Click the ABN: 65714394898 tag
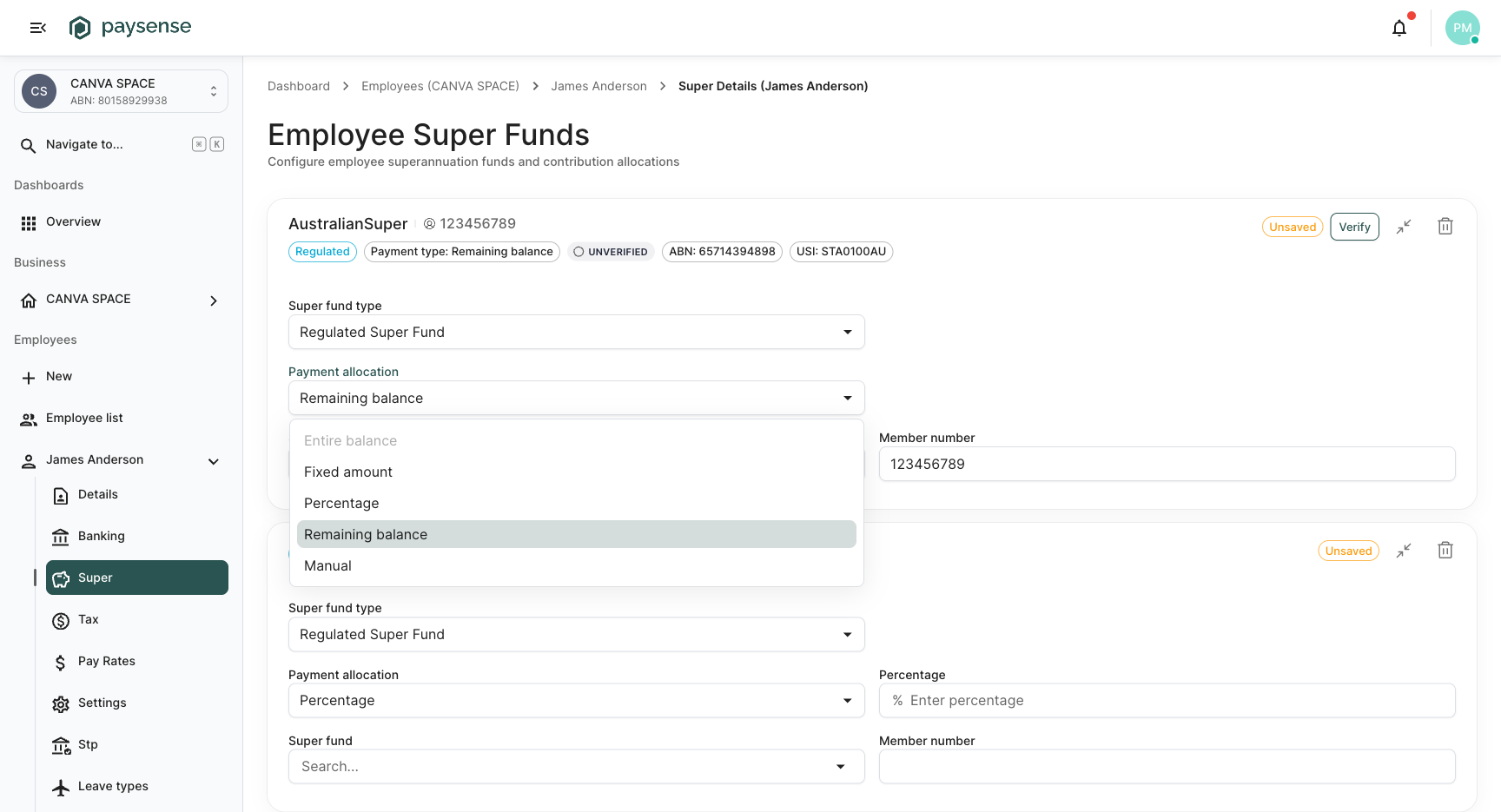Screen dimensions: 1501x812 (722, 252)
